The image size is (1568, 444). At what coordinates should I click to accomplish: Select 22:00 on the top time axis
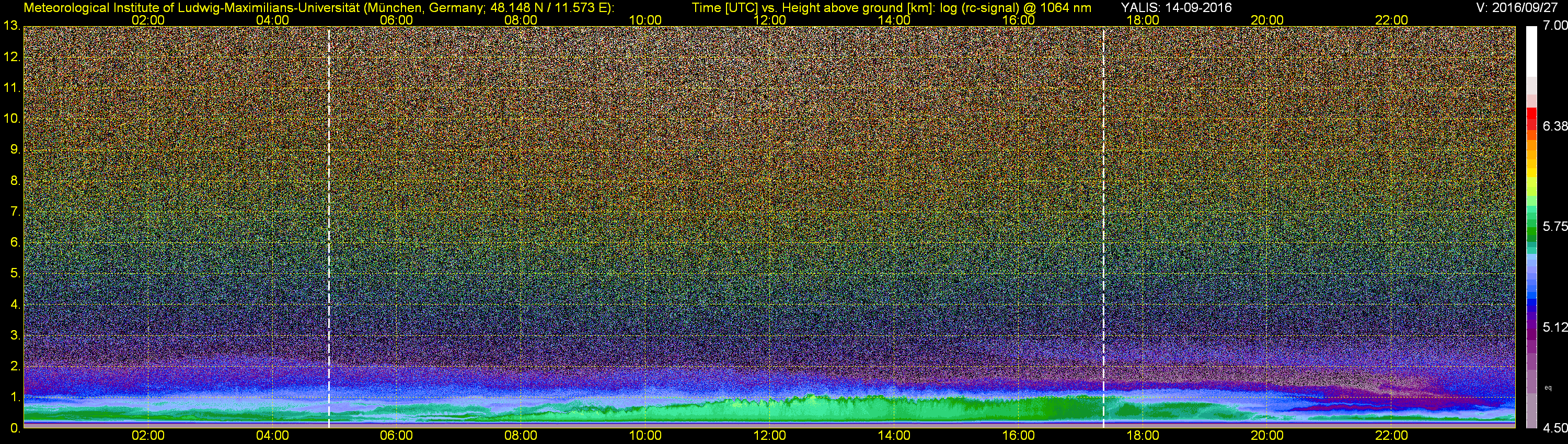(1391, 20)
